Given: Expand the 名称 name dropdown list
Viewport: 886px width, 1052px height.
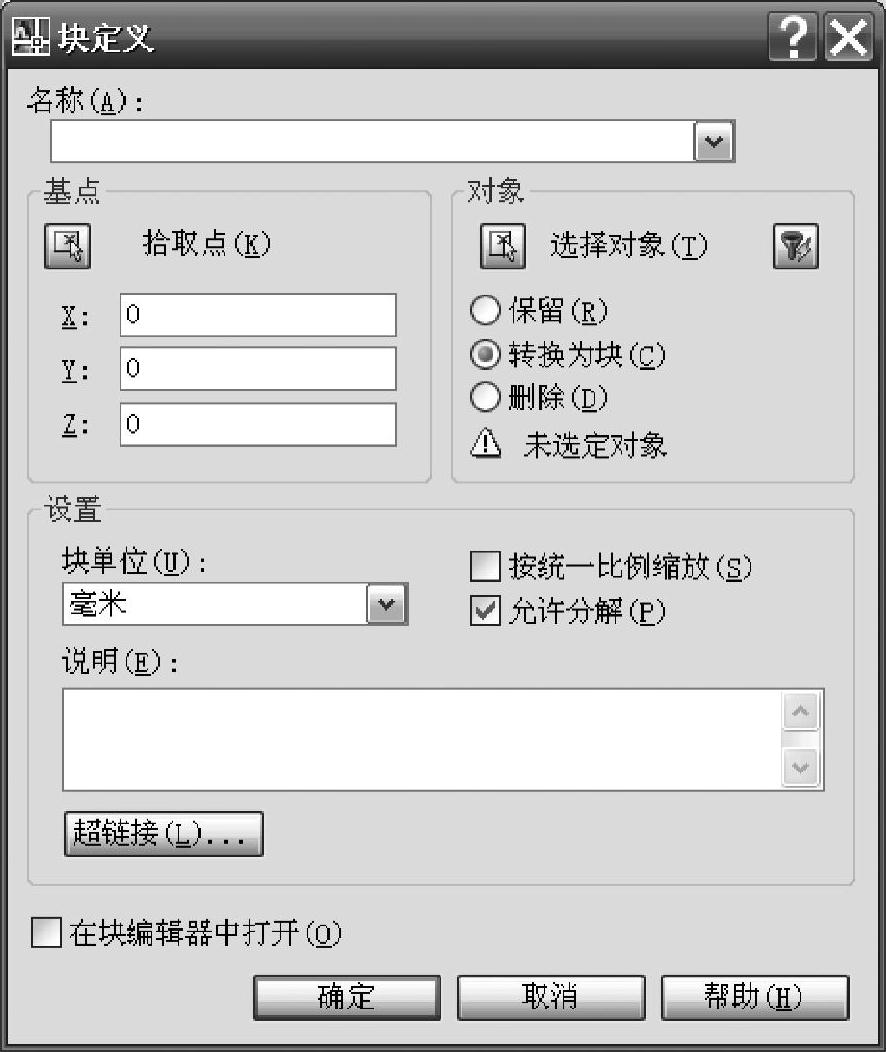Looking at the screenshot, I should coord(713,143).
